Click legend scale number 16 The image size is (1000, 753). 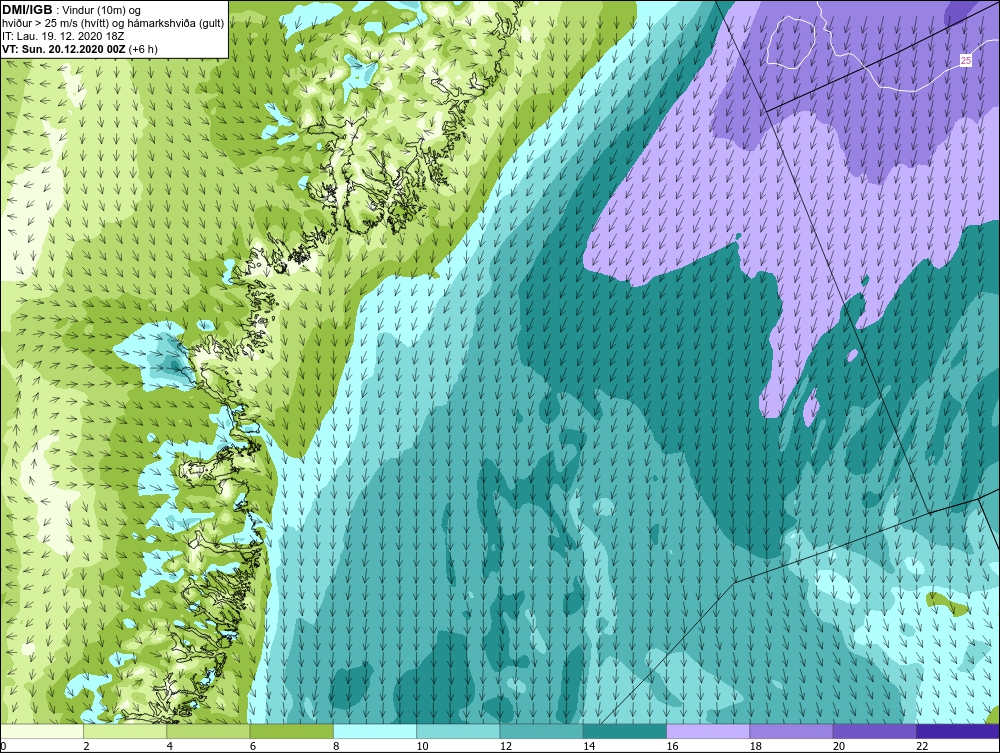[x=672, y=747]
